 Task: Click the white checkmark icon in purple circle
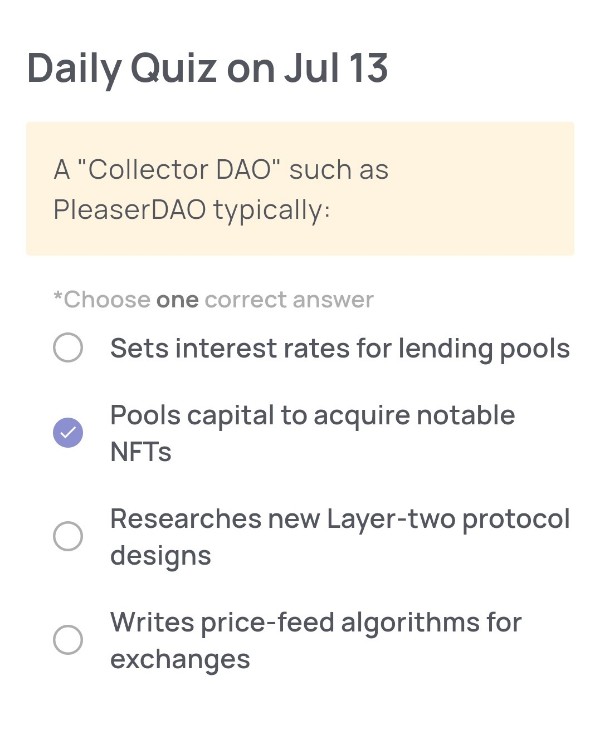click(68, 433)
